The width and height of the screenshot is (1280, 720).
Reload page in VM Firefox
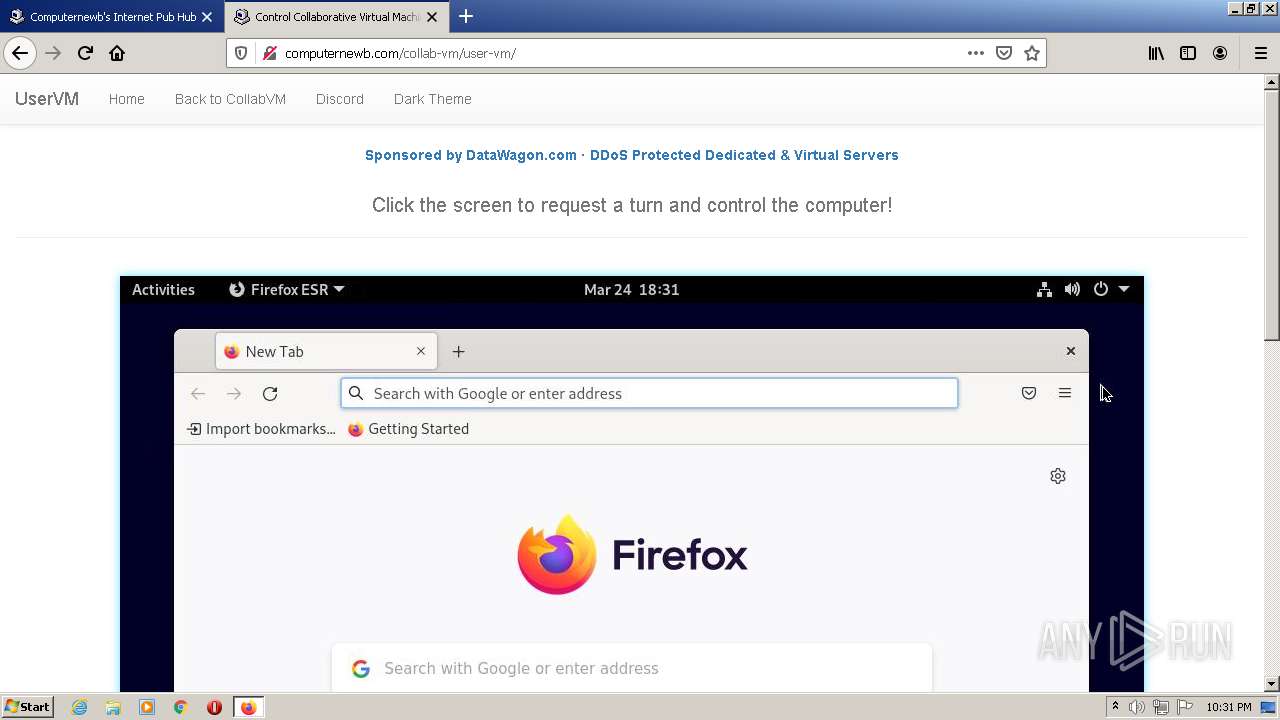pos(270,394)
